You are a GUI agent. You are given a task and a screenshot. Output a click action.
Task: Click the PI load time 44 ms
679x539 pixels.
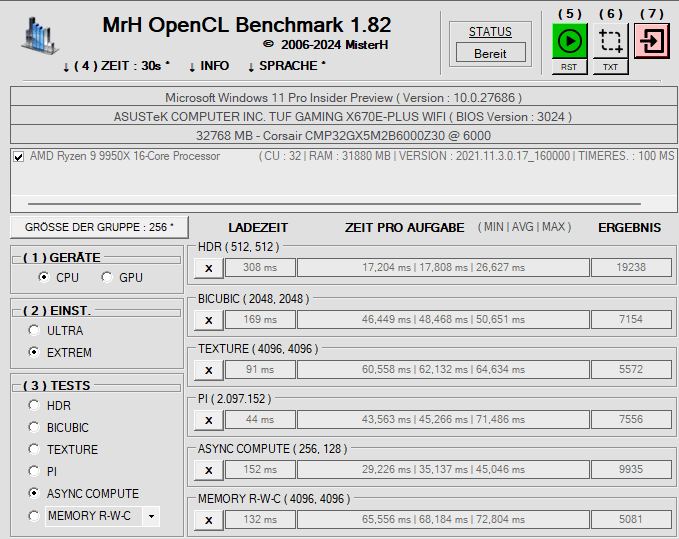click(x=260, y=420)
